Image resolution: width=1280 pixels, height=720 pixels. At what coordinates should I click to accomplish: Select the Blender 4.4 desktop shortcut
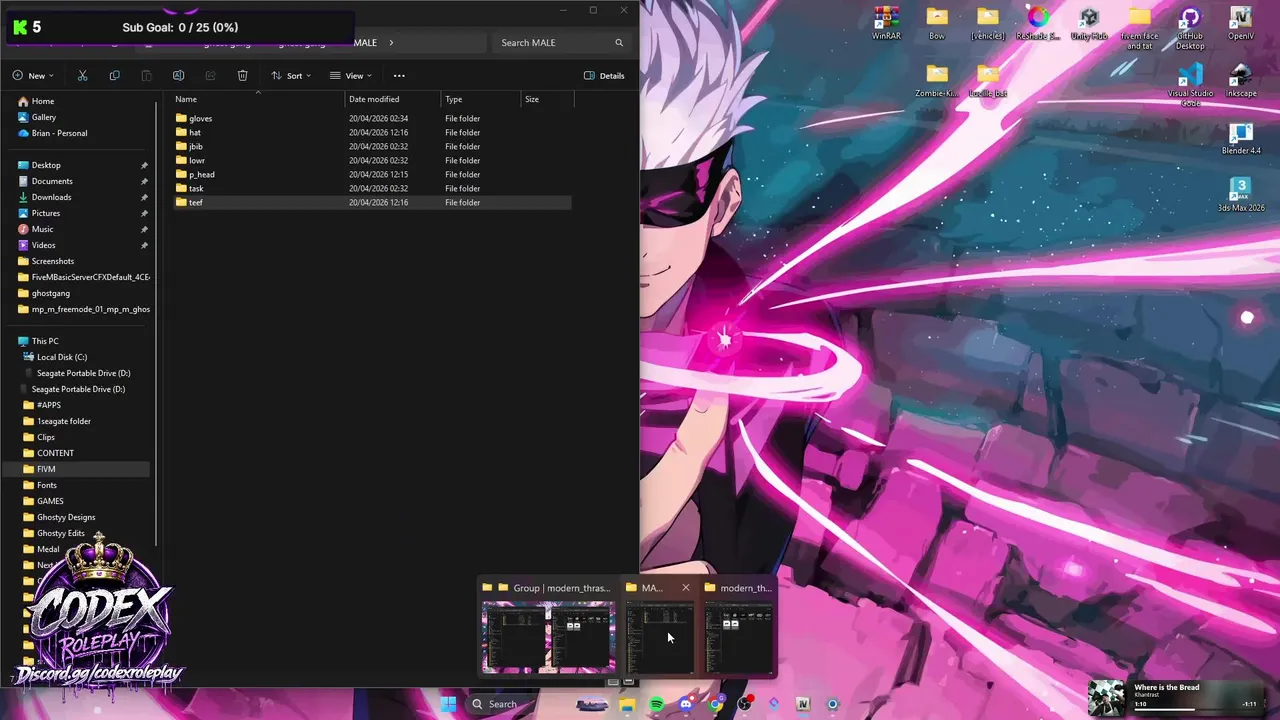pyautogui.click(x=1241, y=138)
